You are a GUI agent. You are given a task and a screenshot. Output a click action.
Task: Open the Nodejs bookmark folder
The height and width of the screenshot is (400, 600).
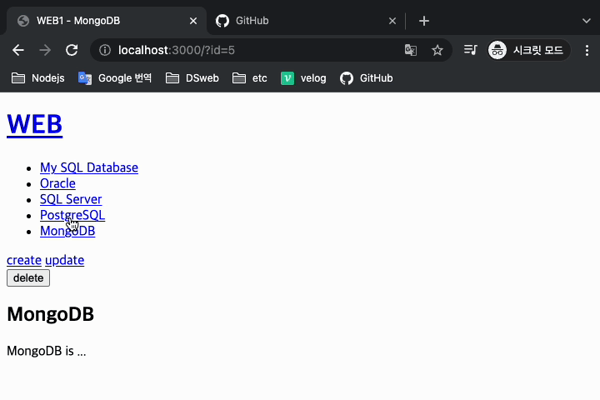tap(38, 78)
